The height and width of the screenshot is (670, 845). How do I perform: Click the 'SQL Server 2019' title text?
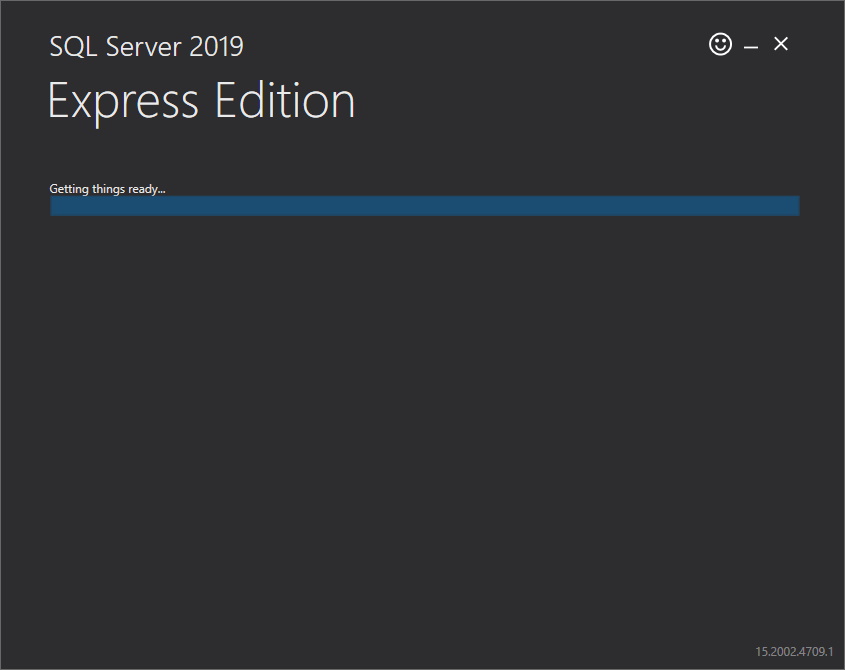tap(147, 46)
